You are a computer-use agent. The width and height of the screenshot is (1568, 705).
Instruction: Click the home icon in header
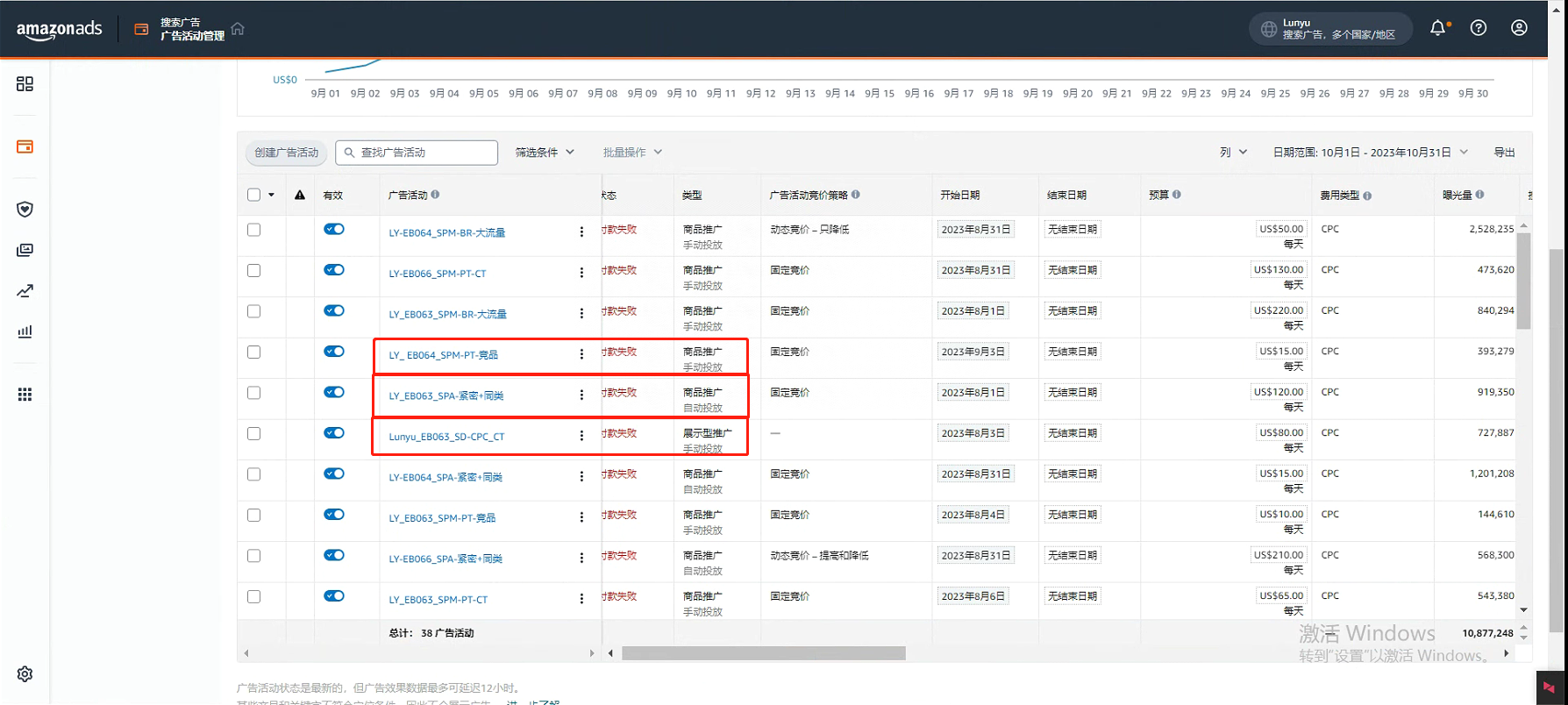[238, 29]
